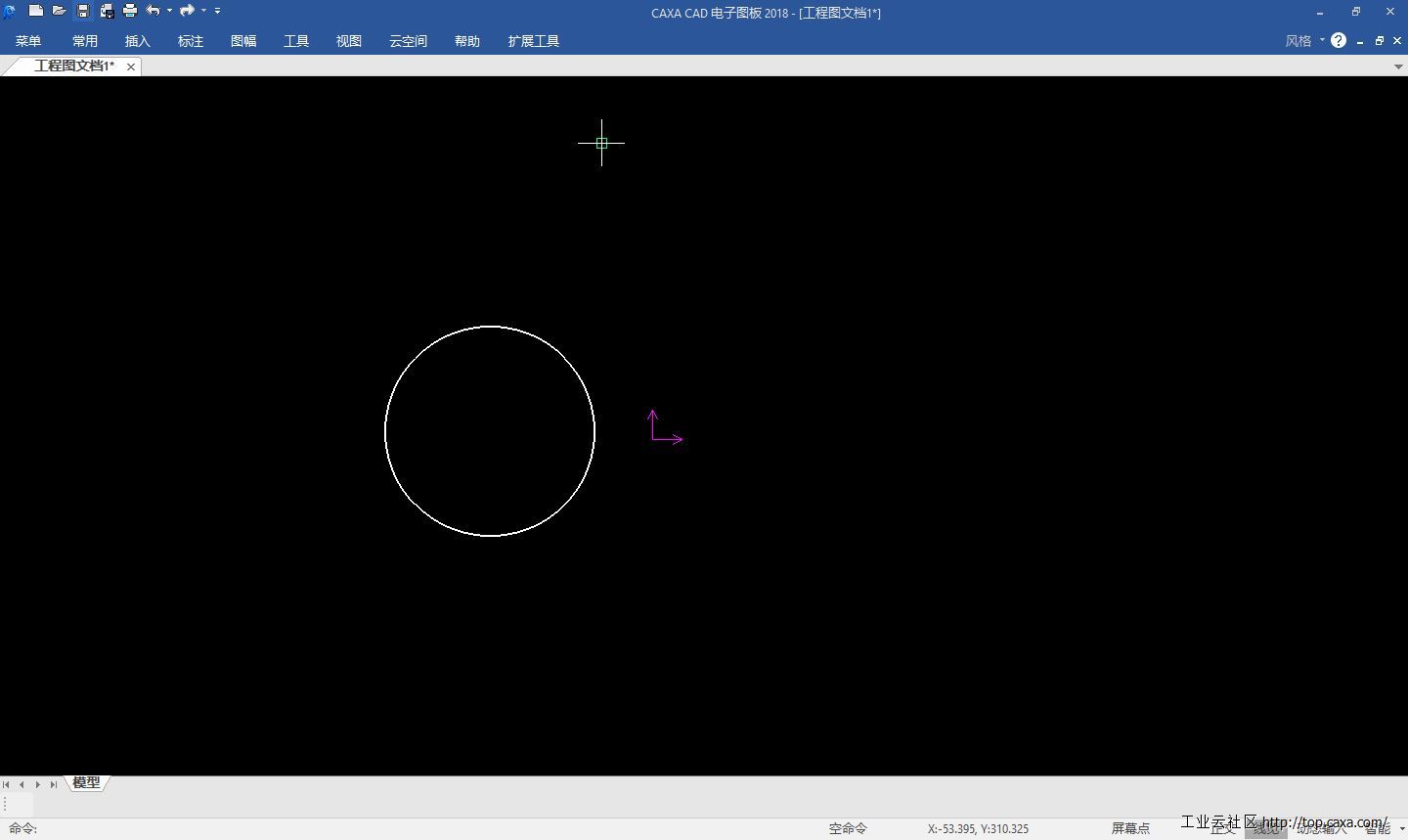Click the Save As icon

(x=107, y=11)
